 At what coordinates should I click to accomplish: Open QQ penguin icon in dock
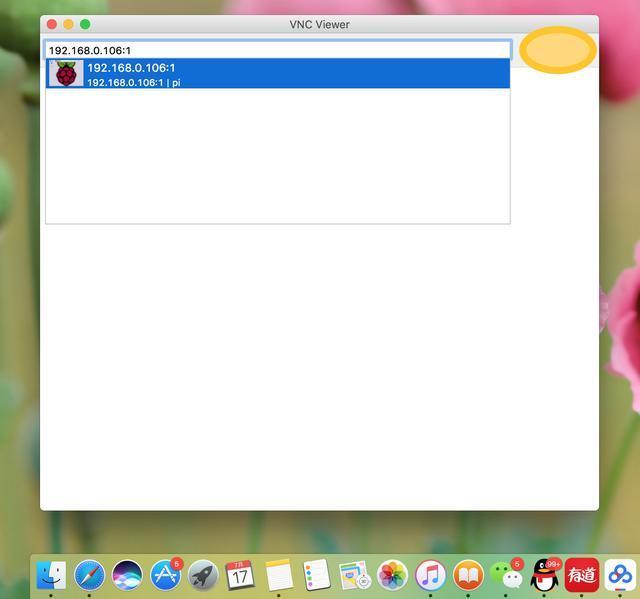point(544,575)
